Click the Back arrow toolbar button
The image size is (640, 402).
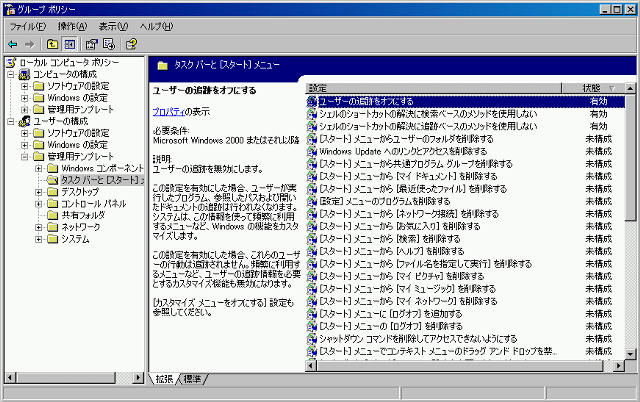point(13,44)
